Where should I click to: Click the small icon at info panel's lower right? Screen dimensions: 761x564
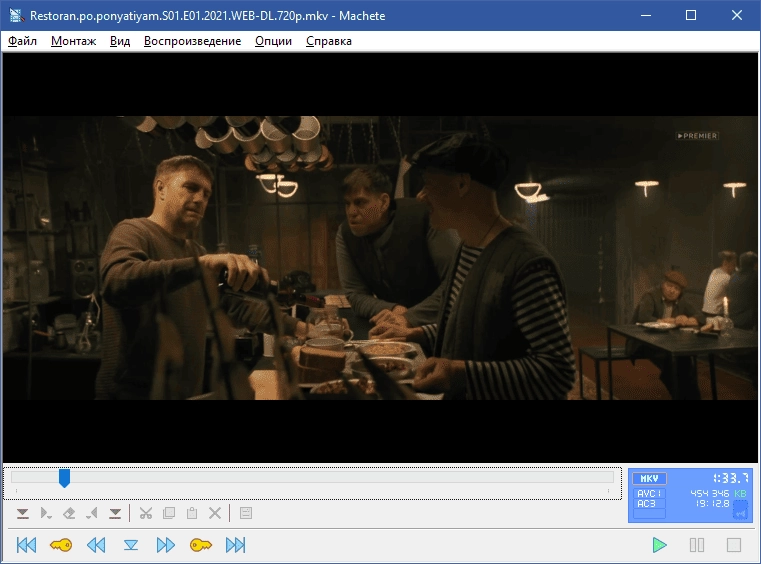click(x=740, y=512)
